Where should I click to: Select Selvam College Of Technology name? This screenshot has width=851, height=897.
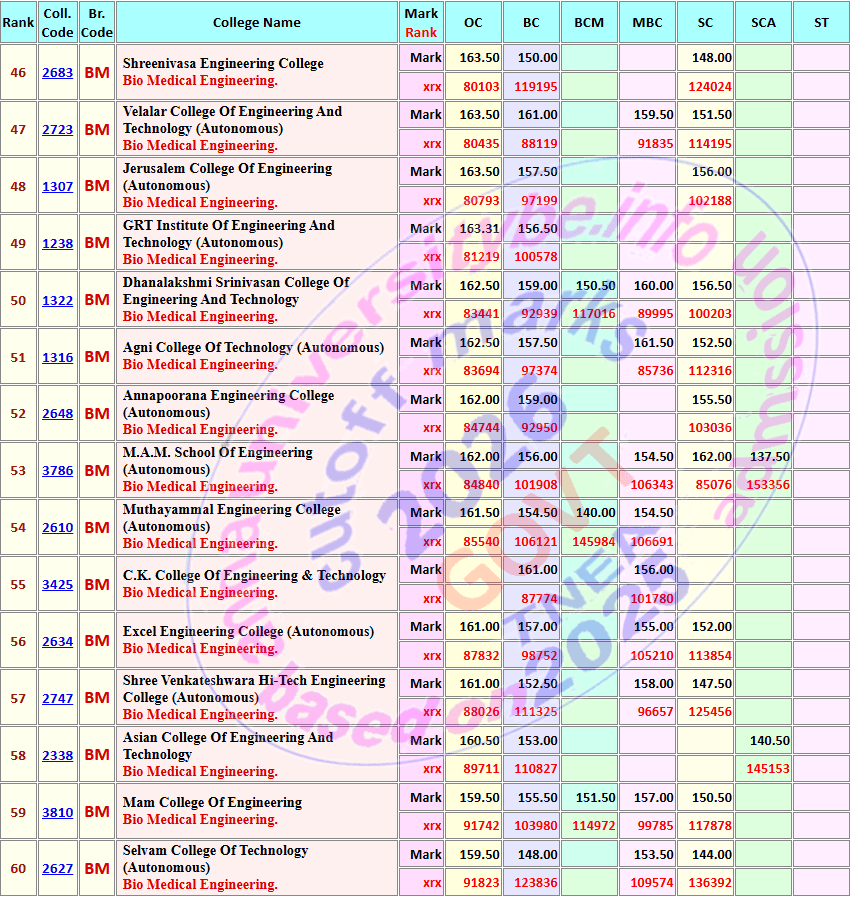point(216,859)
